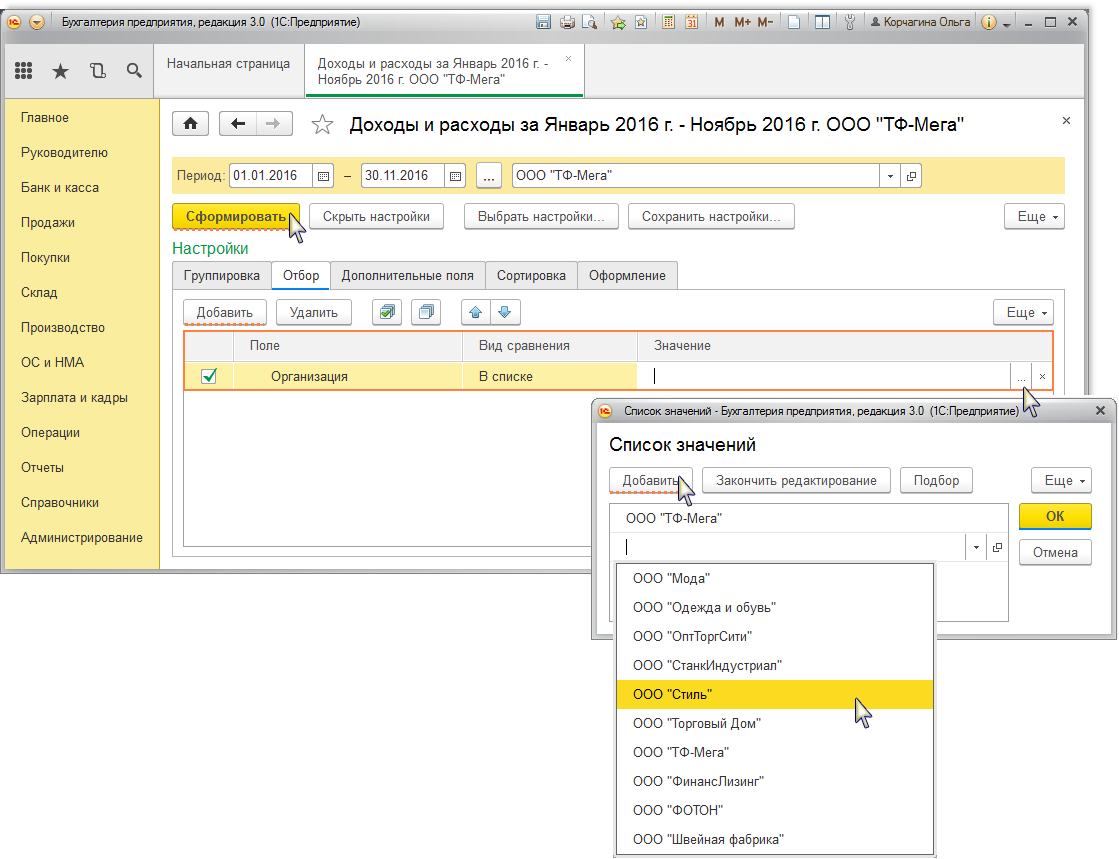Open print preview icon in title bar
This screenshot has width=1119, height=859.
[x=589, y=22]
